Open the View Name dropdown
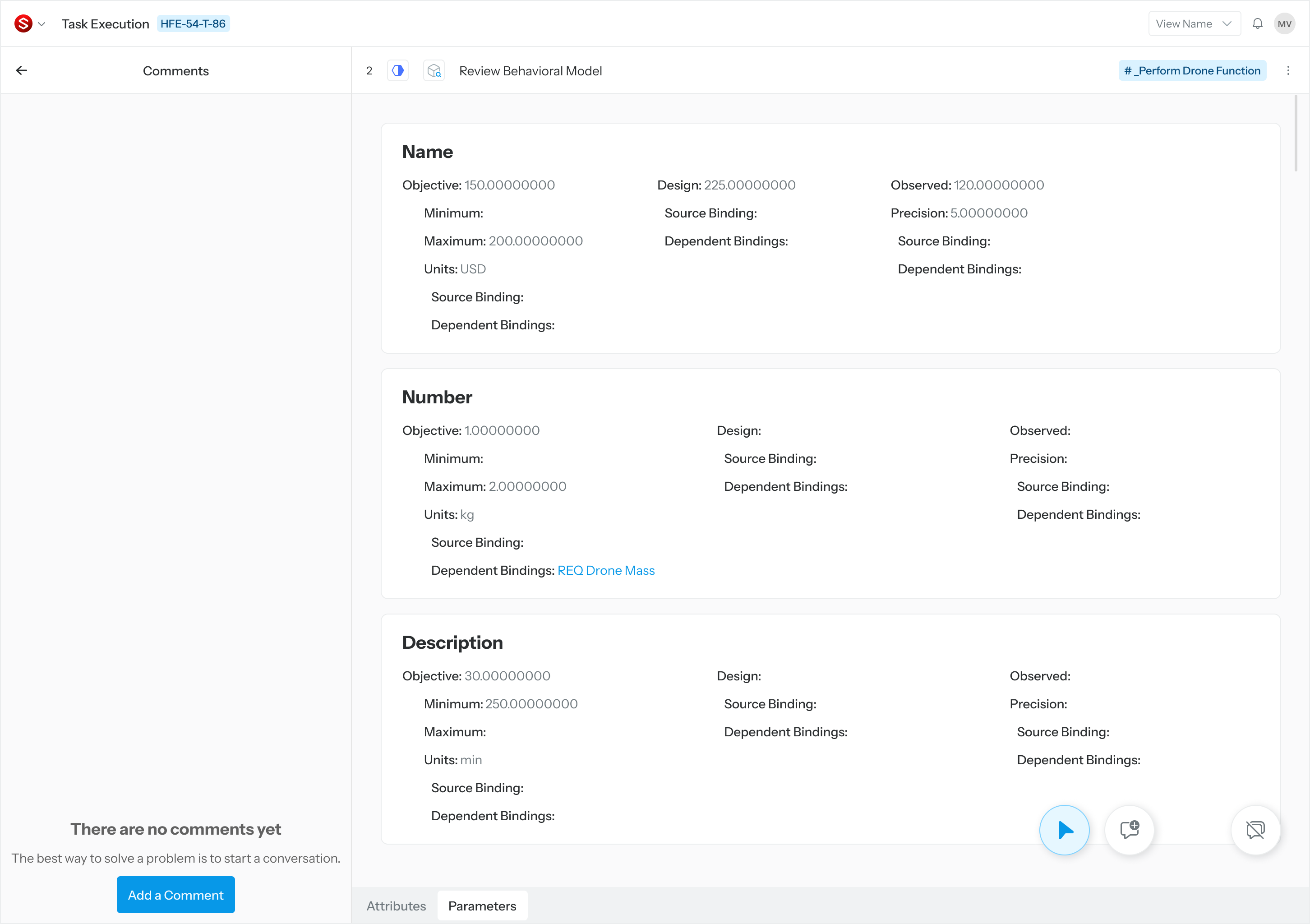The height and width of the screenshot is (924, 1310). (1194, 23)
